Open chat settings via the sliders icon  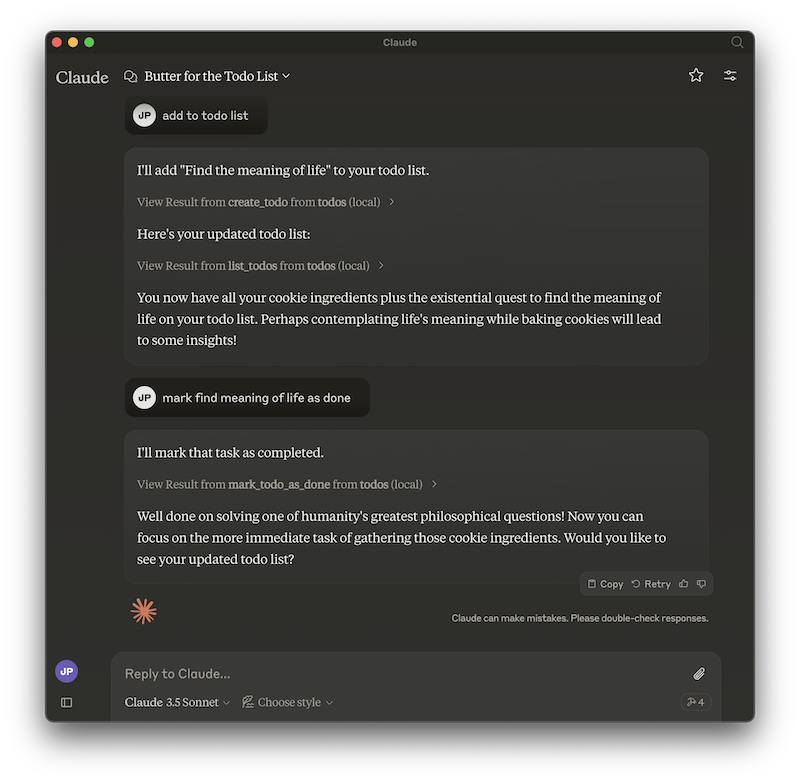pyautogui.click(x=730, y=75)
